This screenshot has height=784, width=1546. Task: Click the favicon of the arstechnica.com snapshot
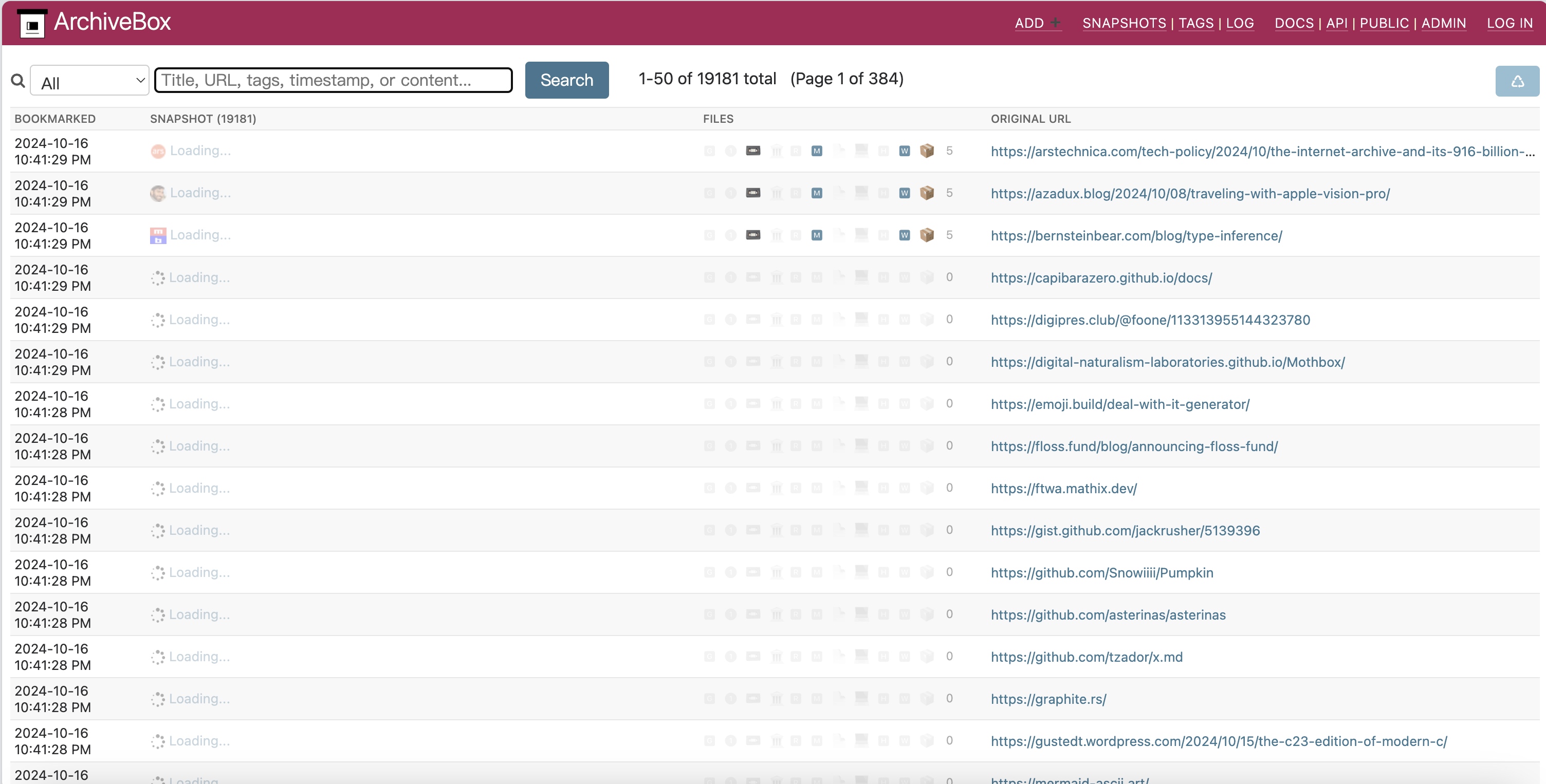[x=158, y=151]
